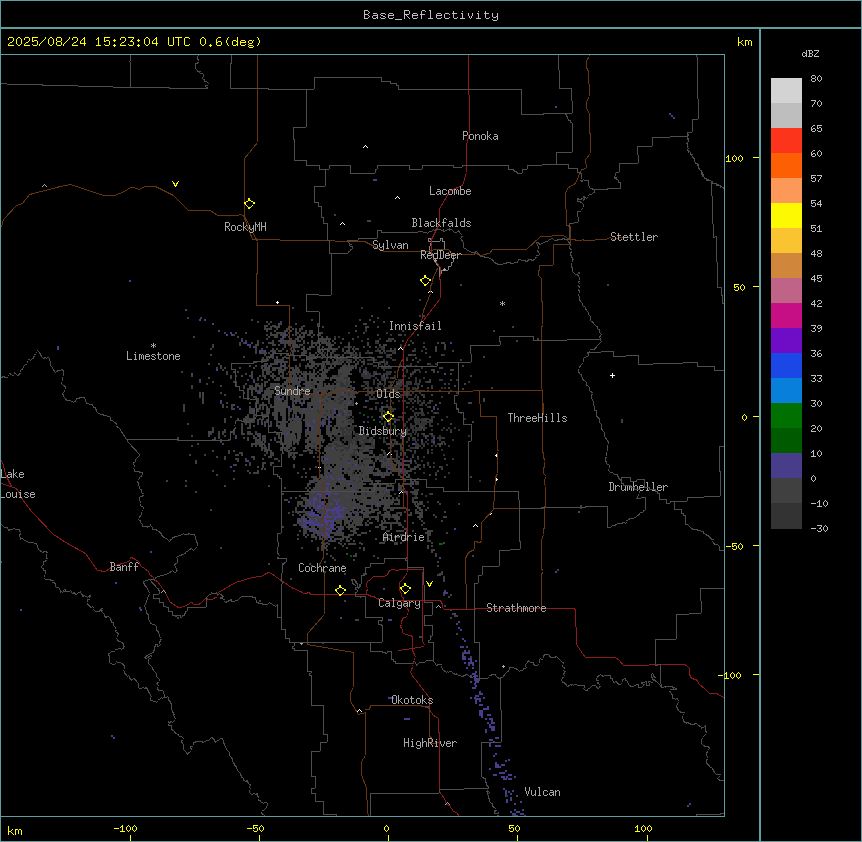The height and width of the screenshot is (842, 862).
Task: Click the yellow diamond marker above Calgary label
Action: [406, 589]
